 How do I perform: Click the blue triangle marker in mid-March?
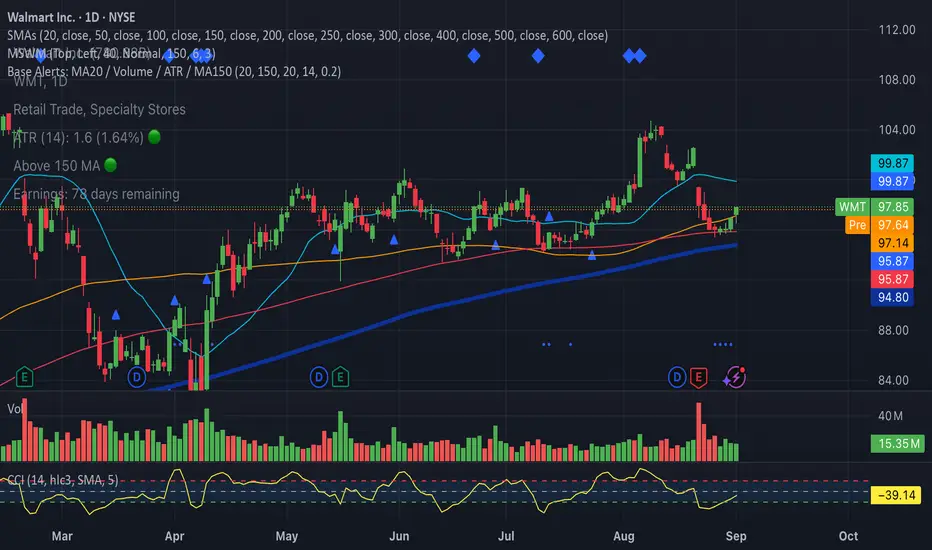coord(116,315)
